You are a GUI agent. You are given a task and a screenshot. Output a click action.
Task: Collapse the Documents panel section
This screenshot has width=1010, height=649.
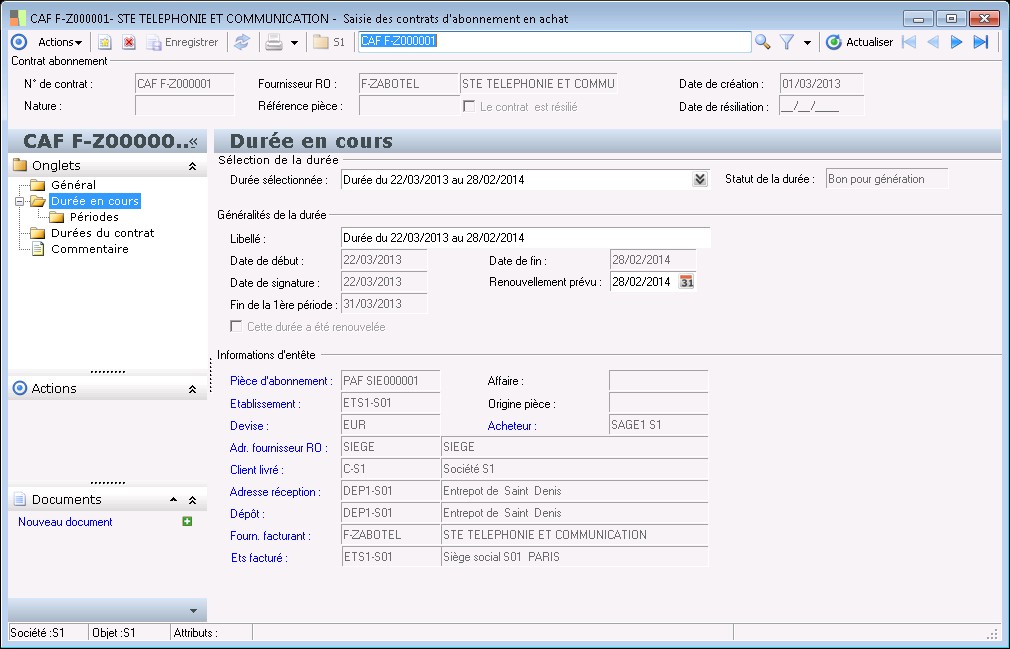(192, 499)
